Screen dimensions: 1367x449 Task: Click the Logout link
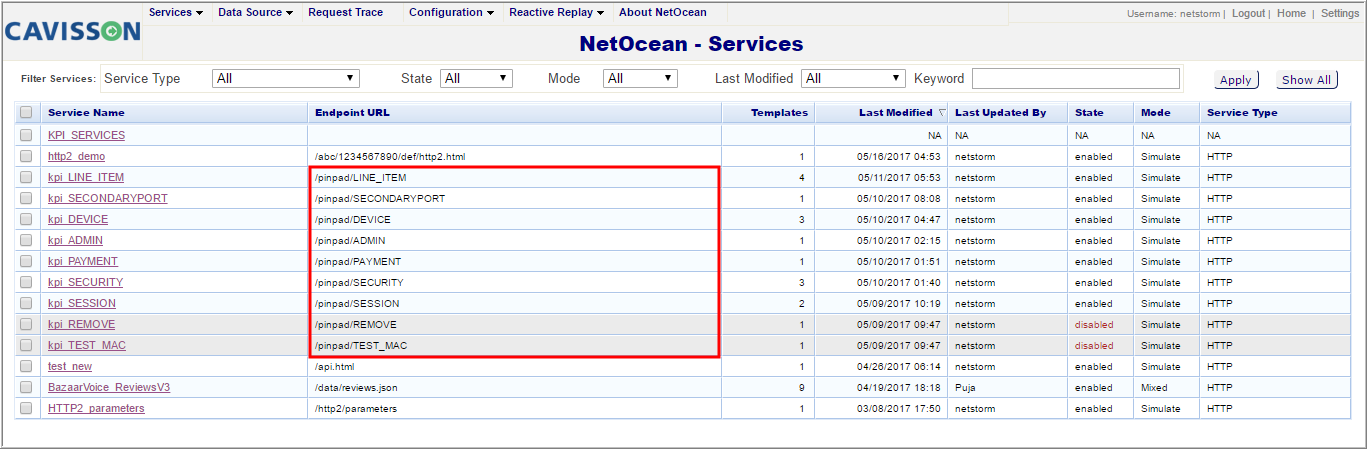point(1248,13)
